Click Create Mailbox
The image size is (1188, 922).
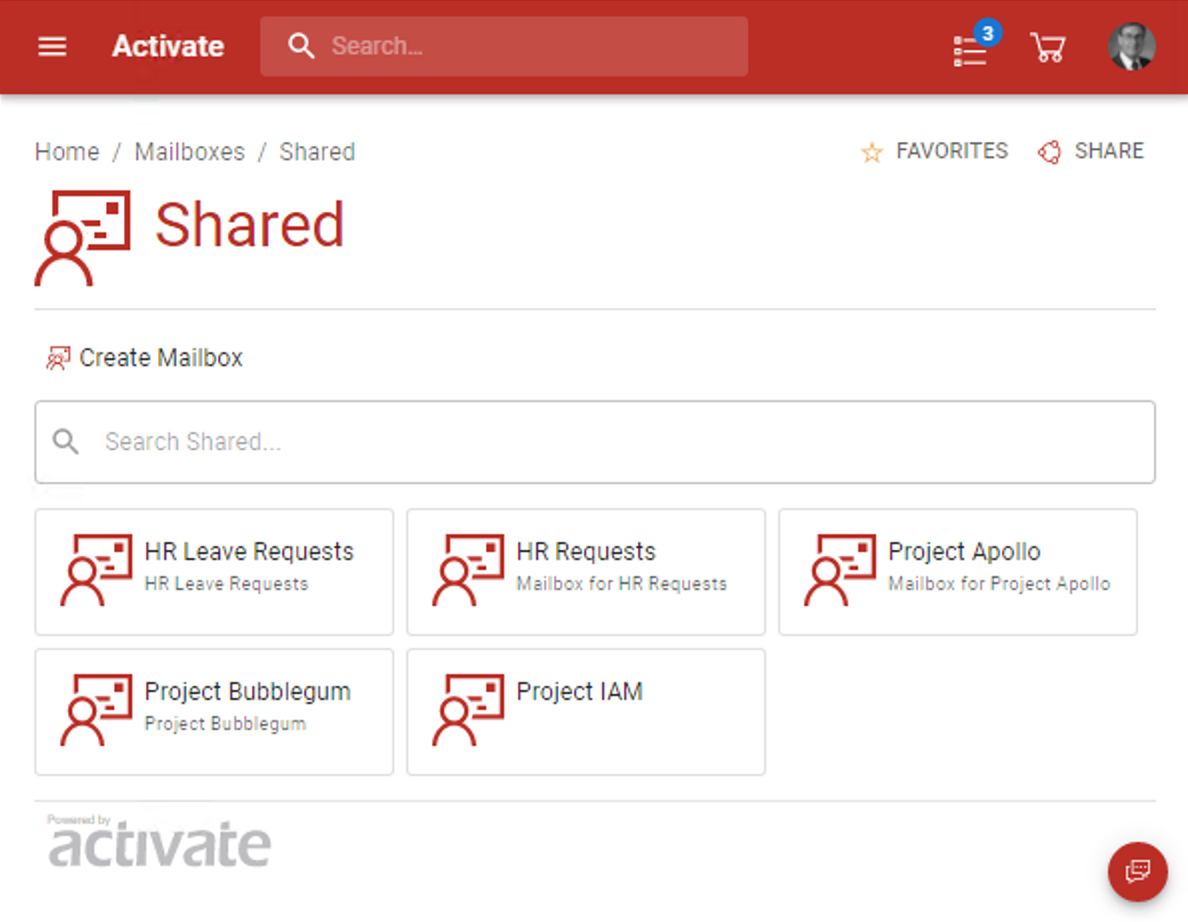tap(161, 358)
